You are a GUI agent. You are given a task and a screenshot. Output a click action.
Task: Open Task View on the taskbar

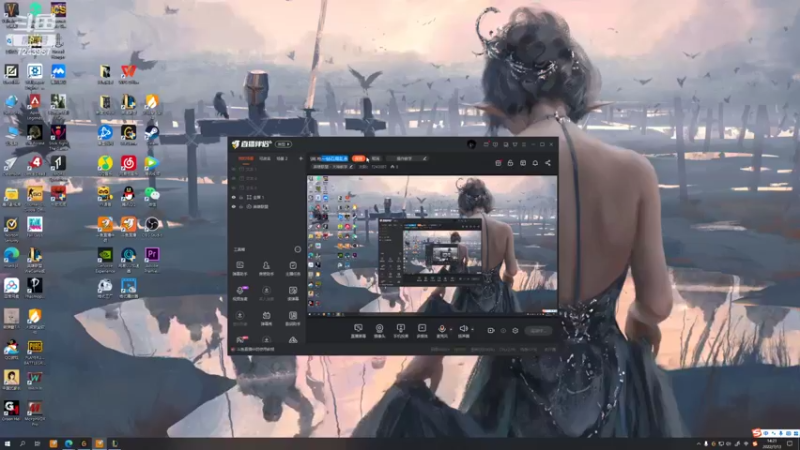click(37, 444)
